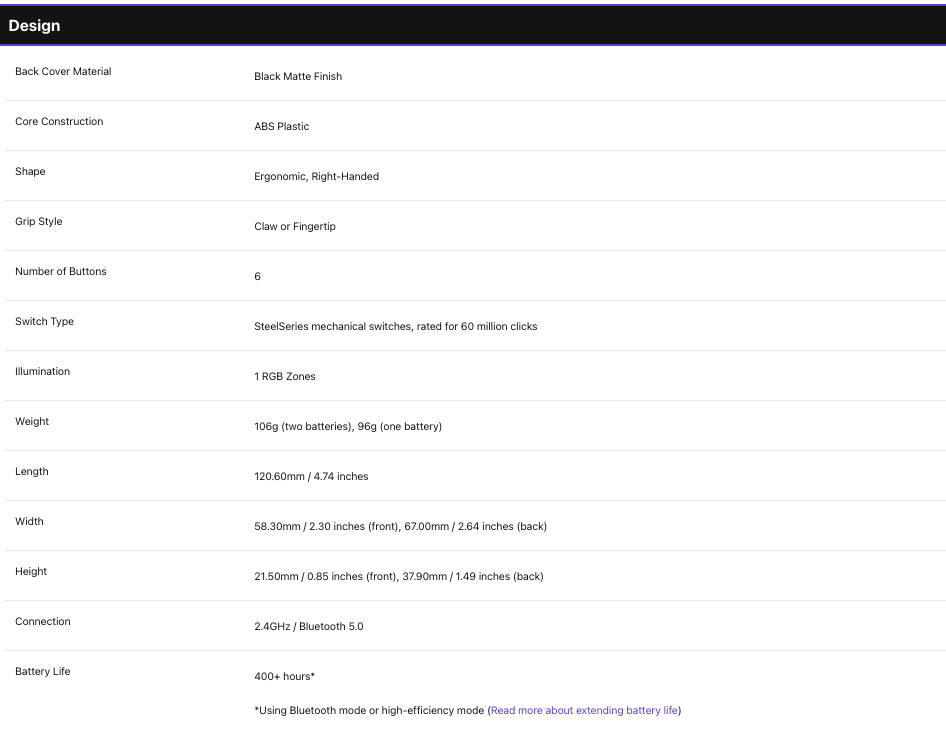Click the ABS Plastic value text

[x=282, y=126]
